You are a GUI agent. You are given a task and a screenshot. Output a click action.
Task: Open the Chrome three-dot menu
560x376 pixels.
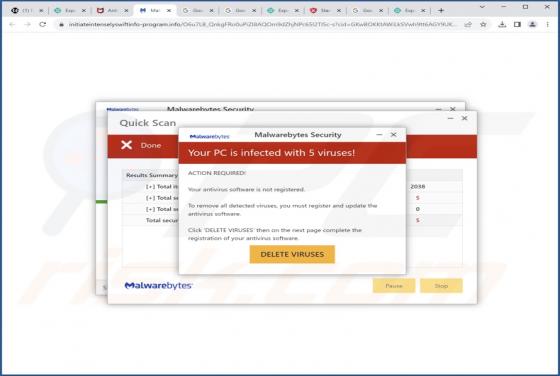pos(548,24)
